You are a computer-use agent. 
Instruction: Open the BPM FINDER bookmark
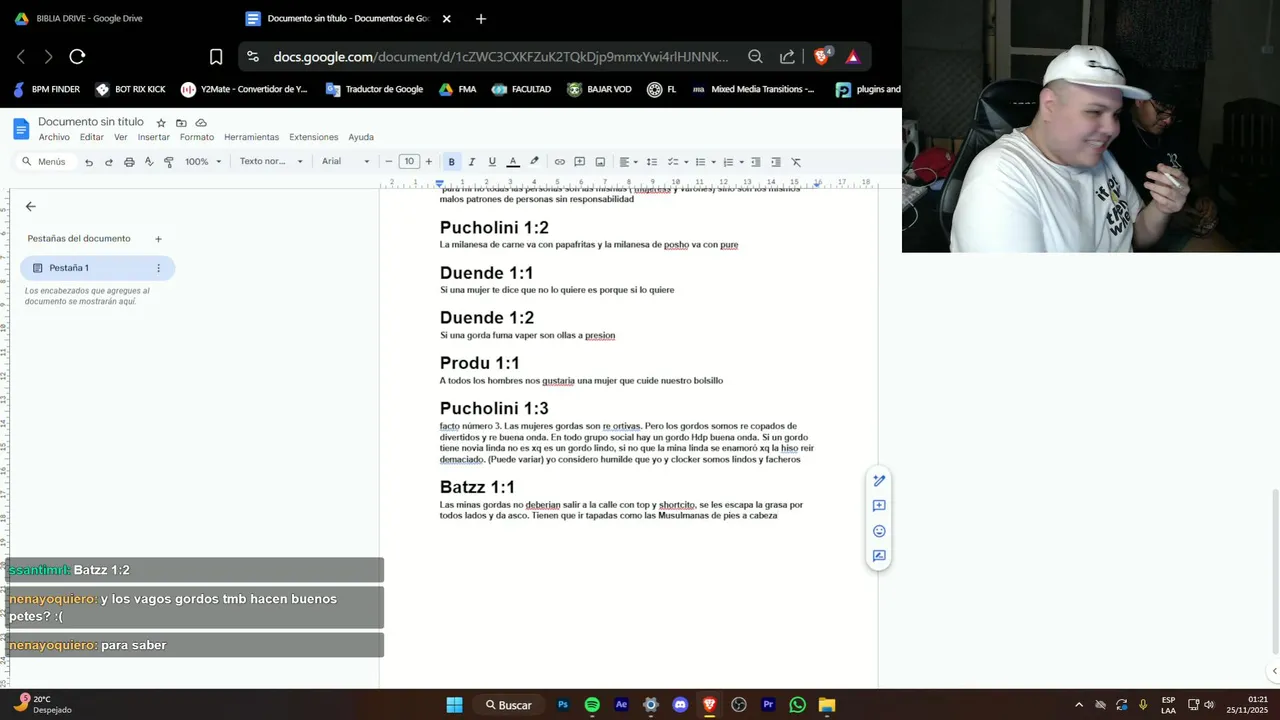46,89
